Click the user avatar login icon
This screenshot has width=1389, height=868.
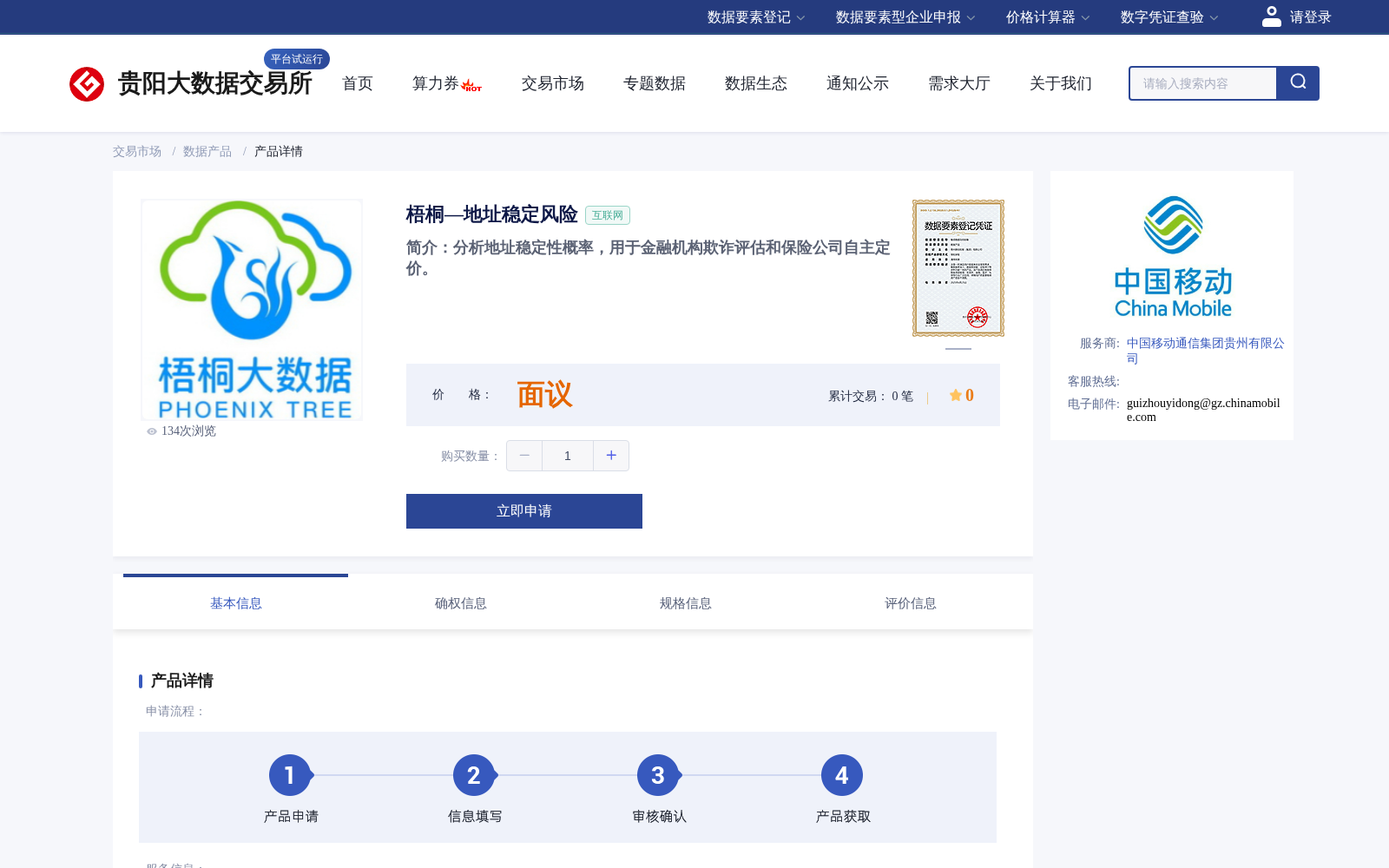click(1271, 16)
